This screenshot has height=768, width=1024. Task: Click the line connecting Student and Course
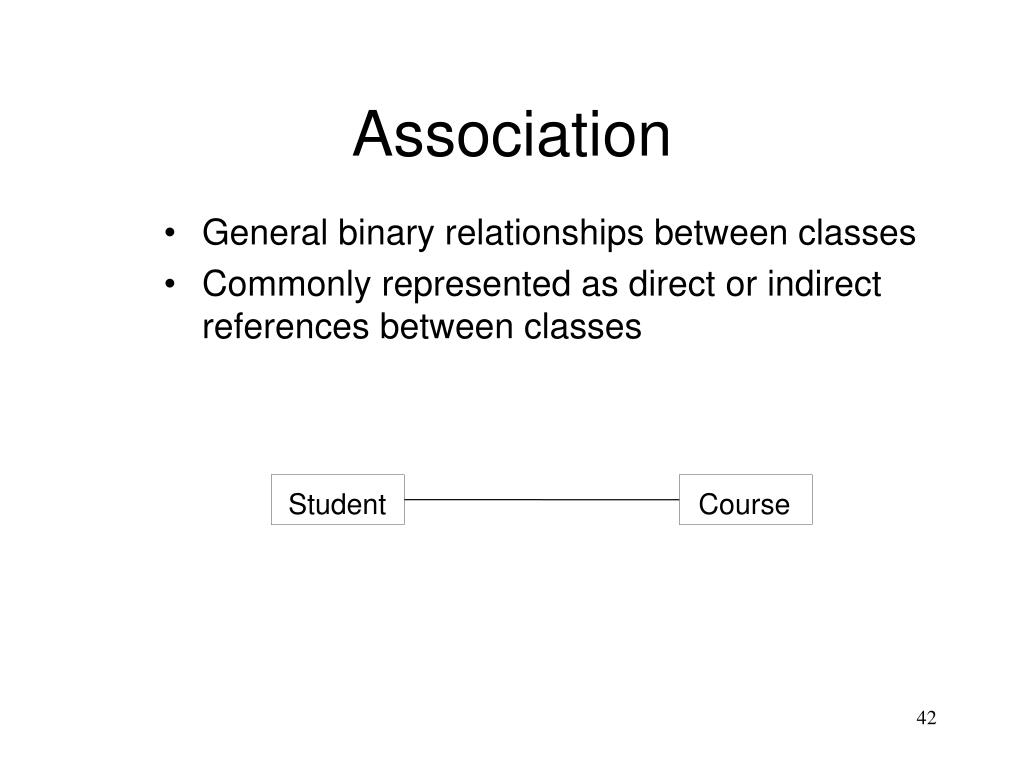tap(542, 500)
